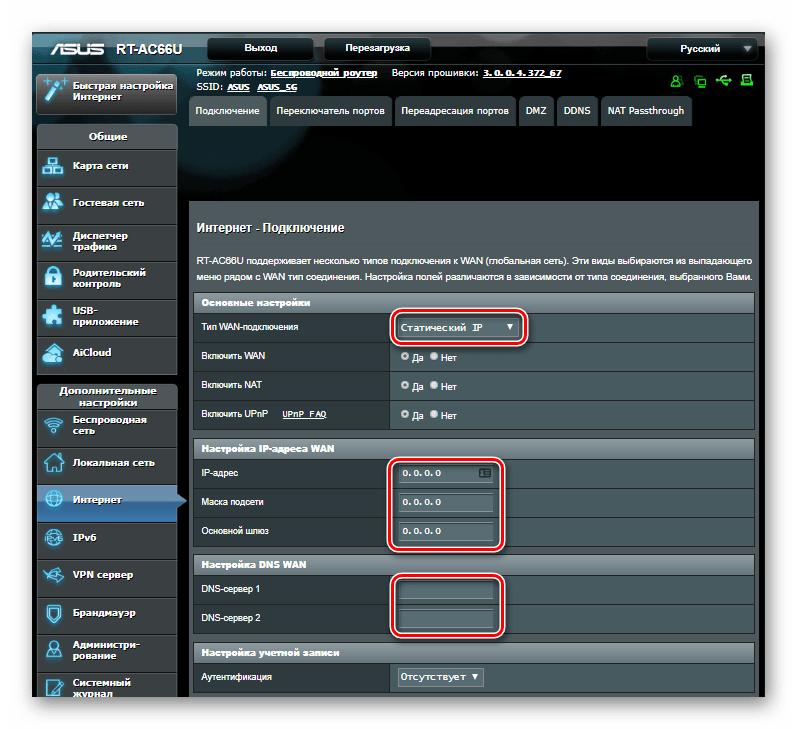Open the Аутентификация dropdown Отсутствует
The image size is (797, 729).
pyautogui.click(x=440, y=677)
